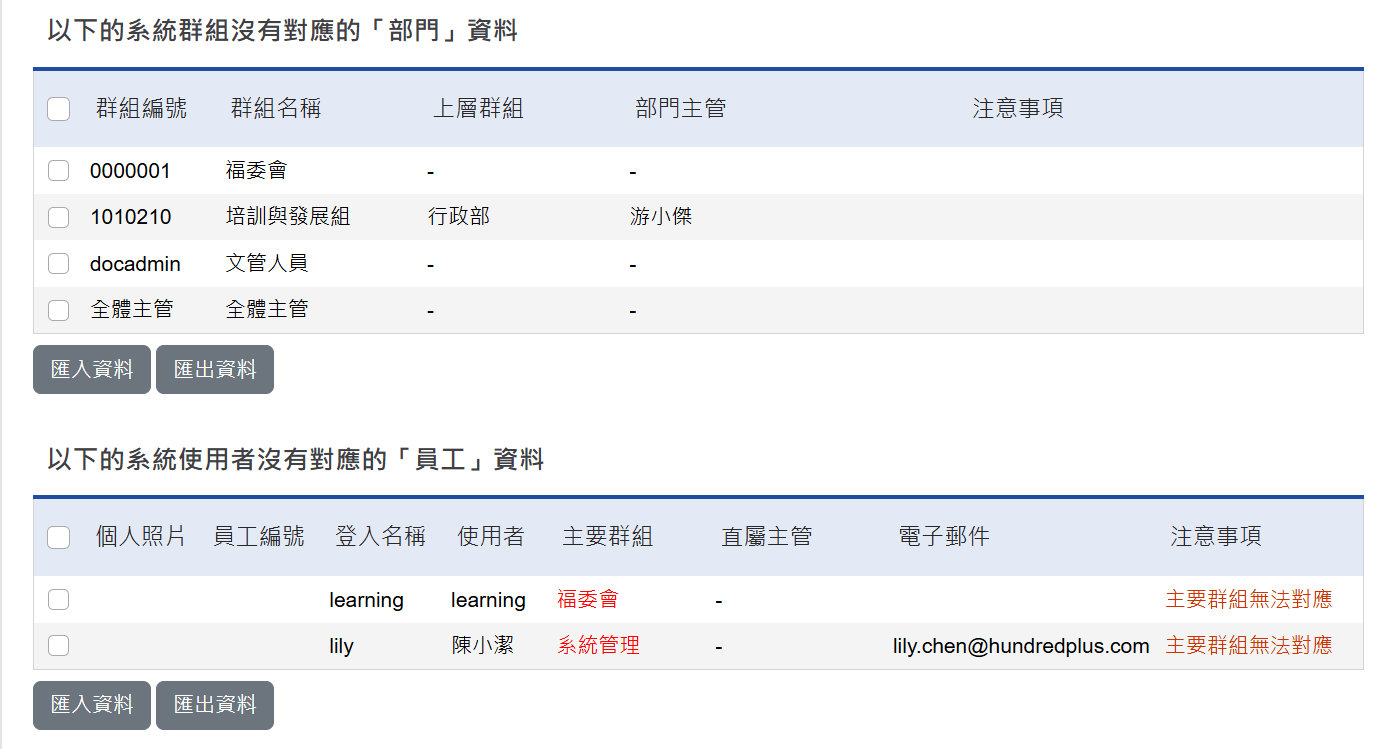Viewport: 1400px width, 749px height.
Task: Click the 主要群組無法對應 warning for lily
Action: tap(1248, 645)
